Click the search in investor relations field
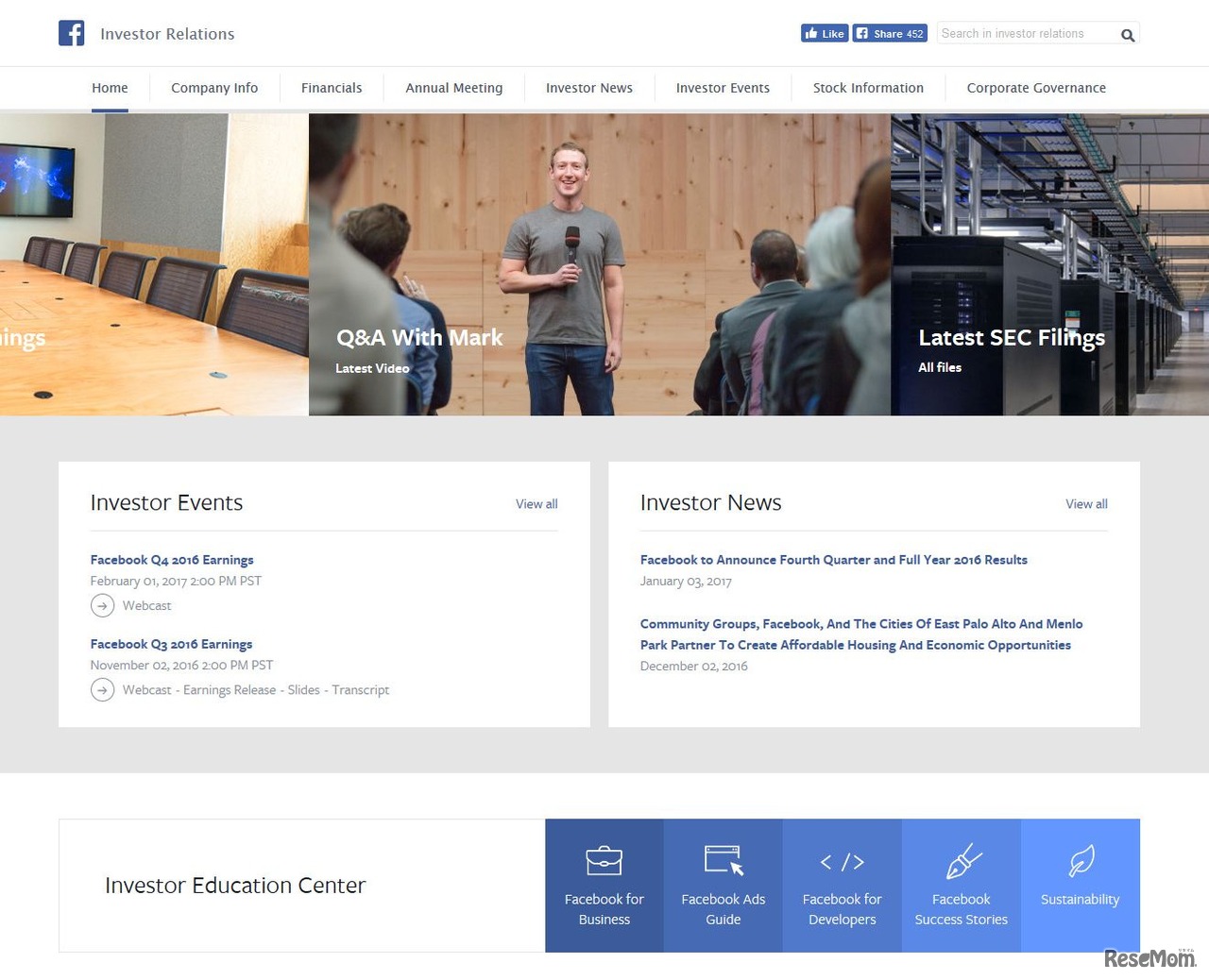The height and width of the screenshot is (980, 1209). (1025, 33)
